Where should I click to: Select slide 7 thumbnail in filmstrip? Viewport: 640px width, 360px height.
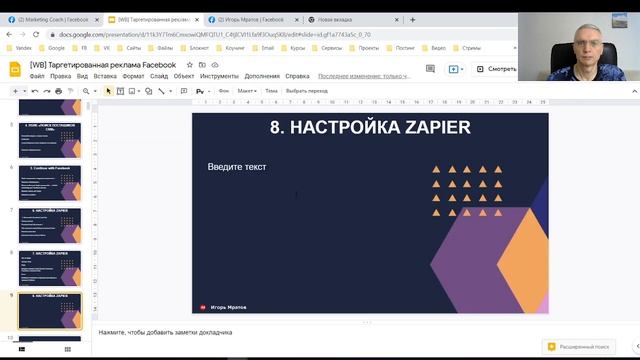[x=50, y=226]
